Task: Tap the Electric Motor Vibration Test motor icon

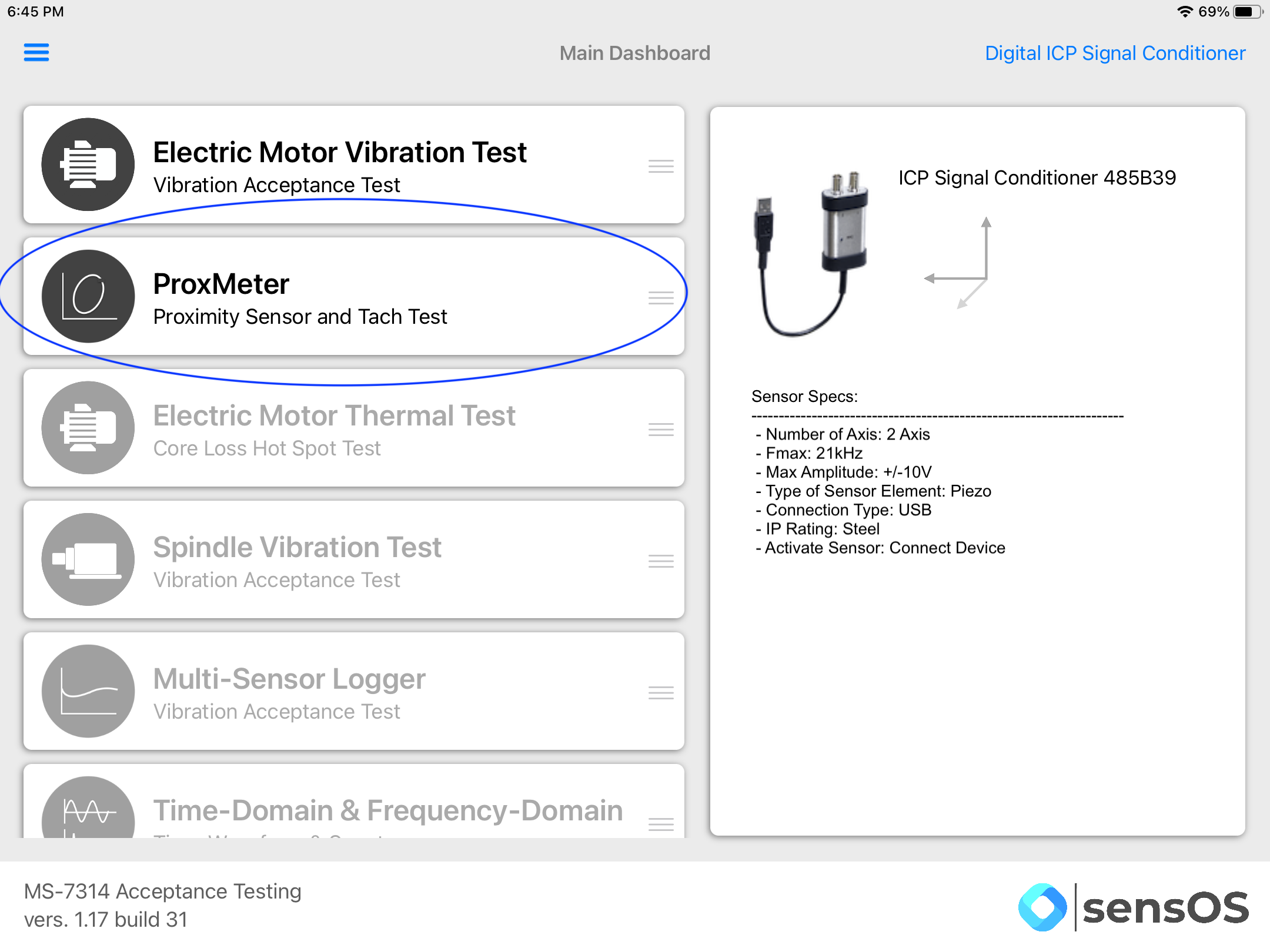Action: click(x=88, y=165)
